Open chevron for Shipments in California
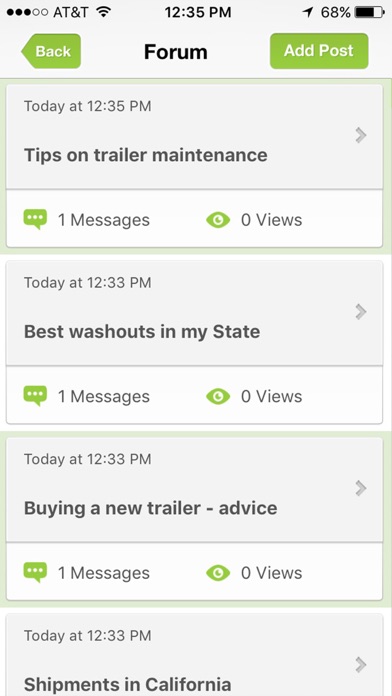The image size is (392, 696). [x=361, y=664]
